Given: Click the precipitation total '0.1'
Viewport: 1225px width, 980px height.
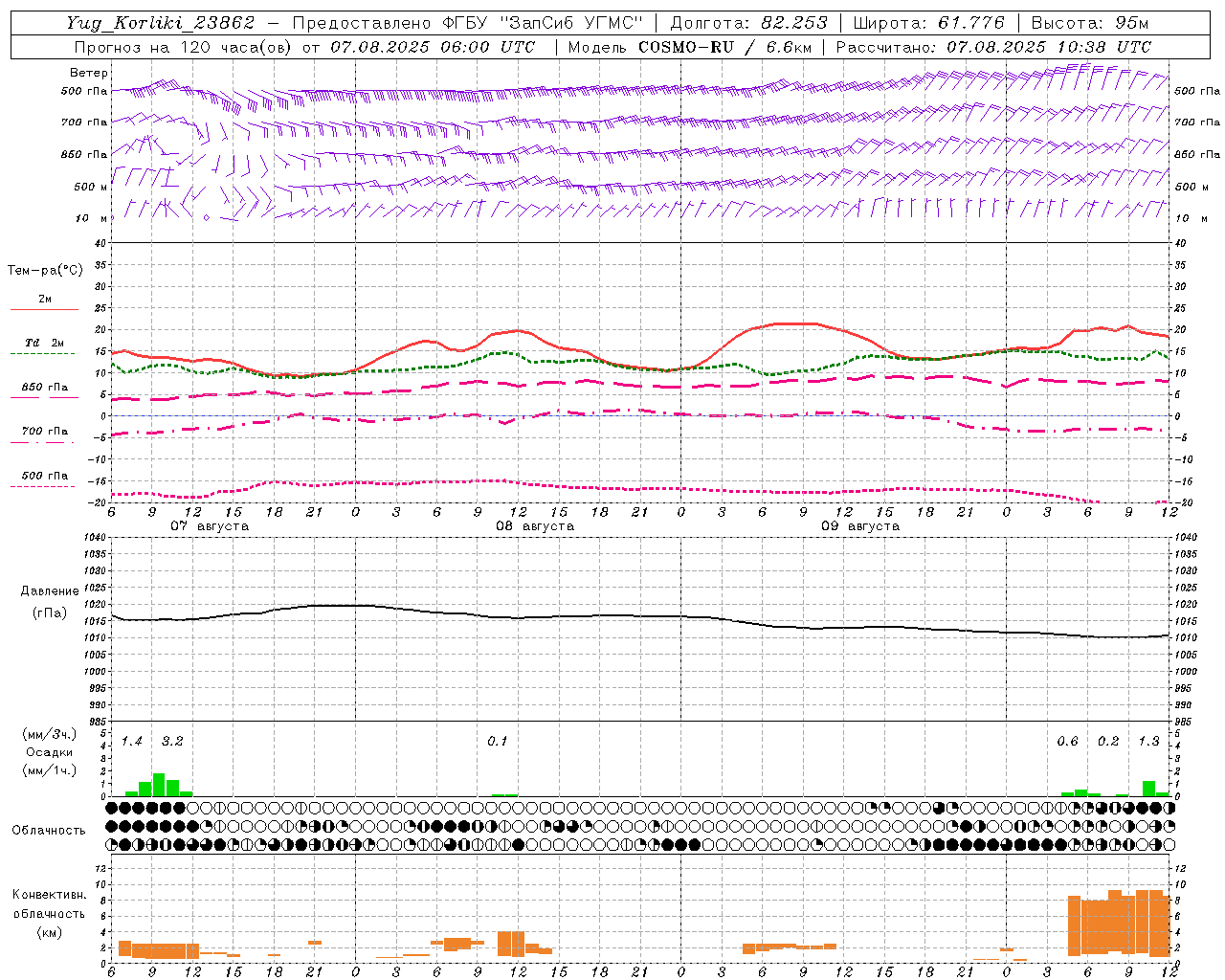Looking at the screenshot, I should 498,741.
